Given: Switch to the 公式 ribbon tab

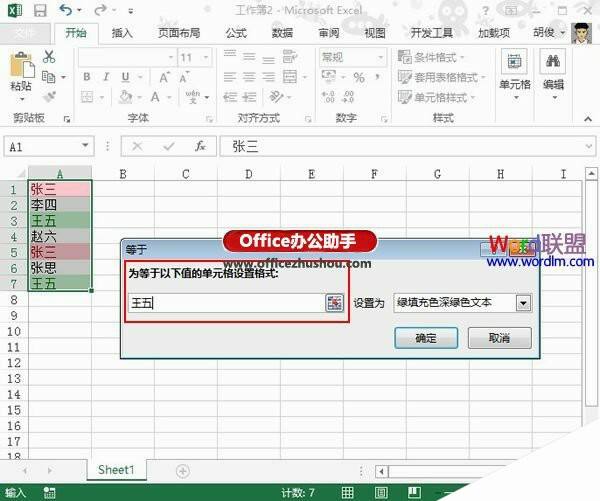Looking at the screenshot, I should tap(236, 33).
